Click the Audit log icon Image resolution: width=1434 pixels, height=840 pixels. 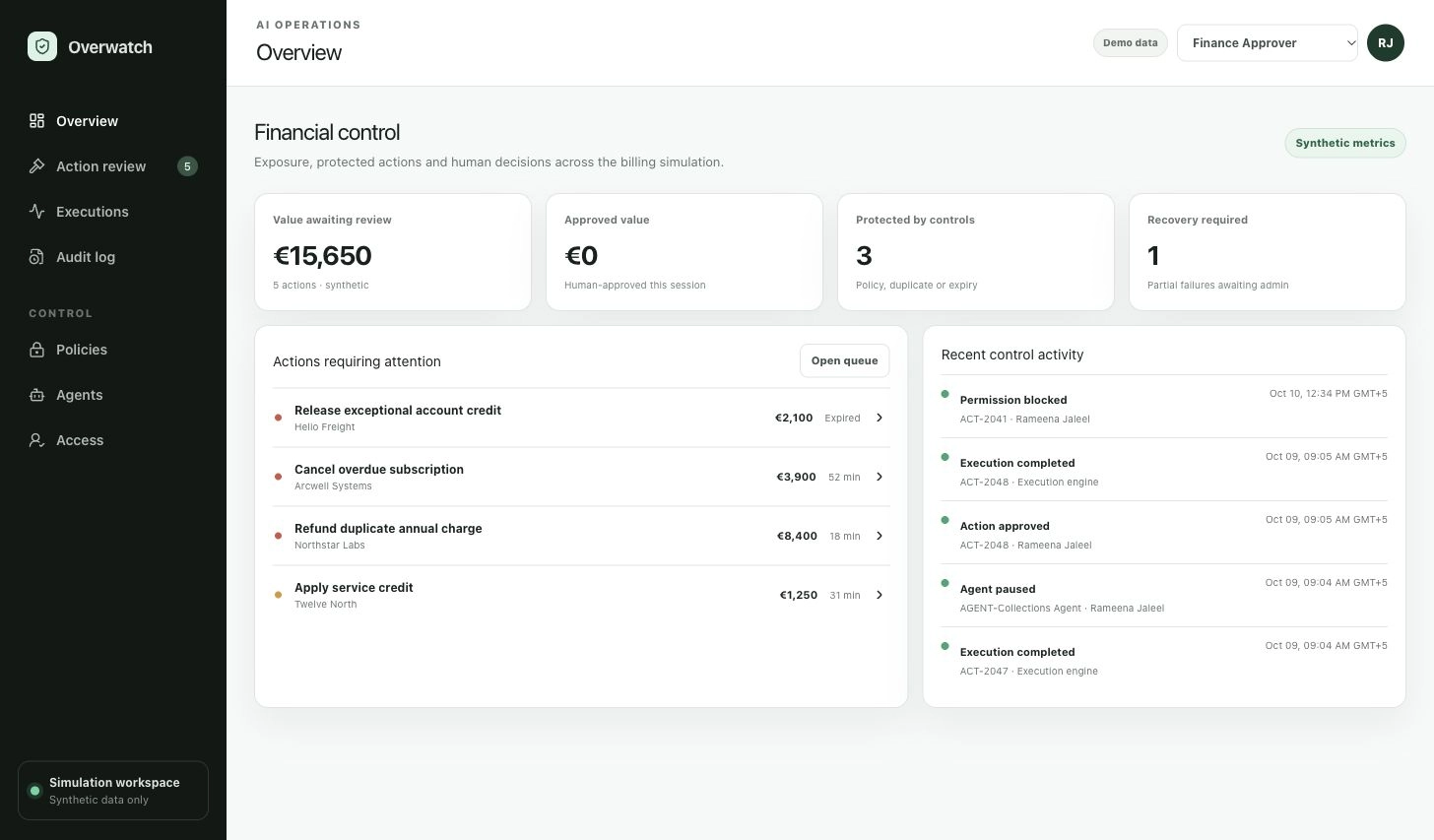coord(36,257)
